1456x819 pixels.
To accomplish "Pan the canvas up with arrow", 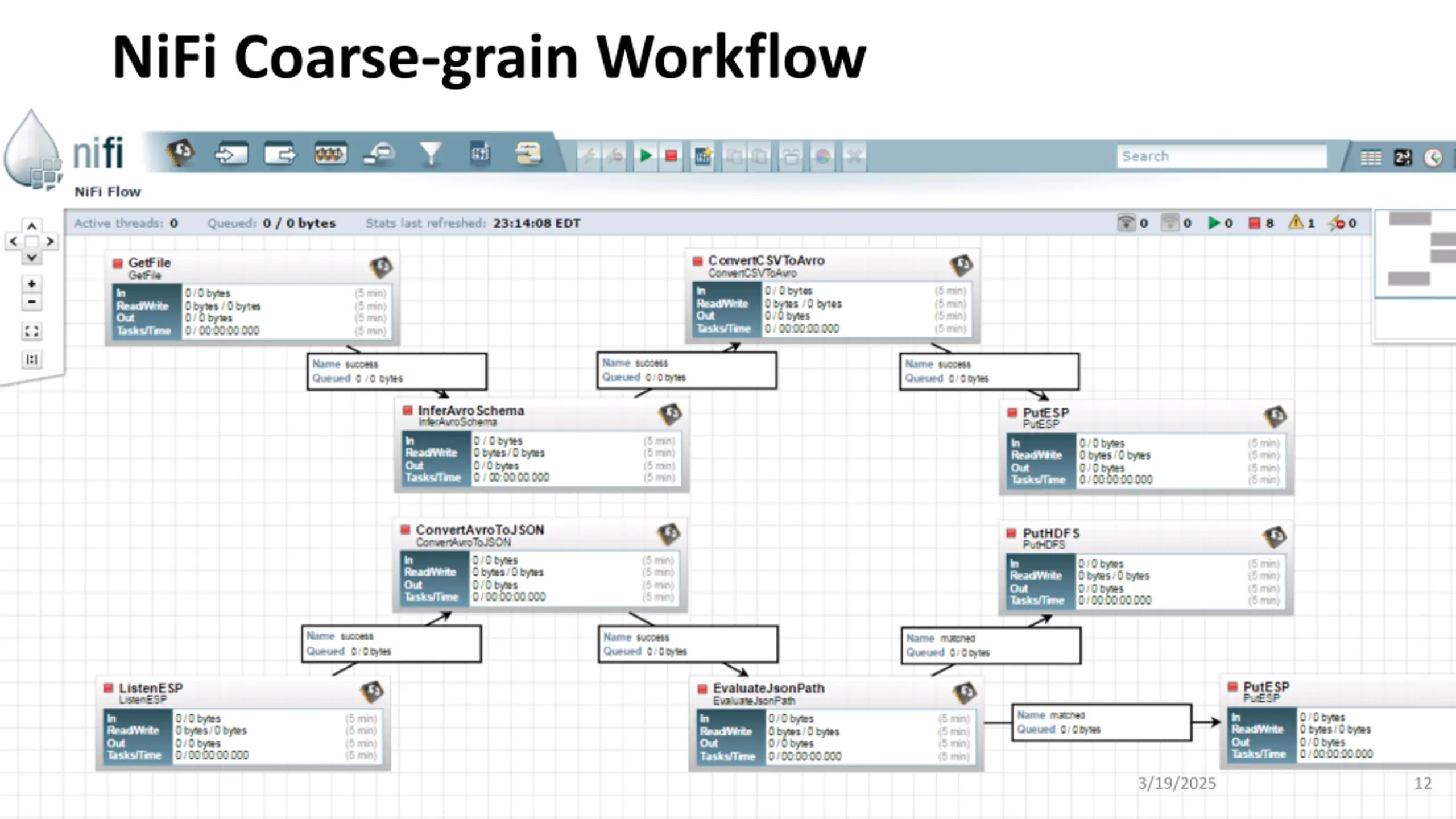I will tap(32, 226).
